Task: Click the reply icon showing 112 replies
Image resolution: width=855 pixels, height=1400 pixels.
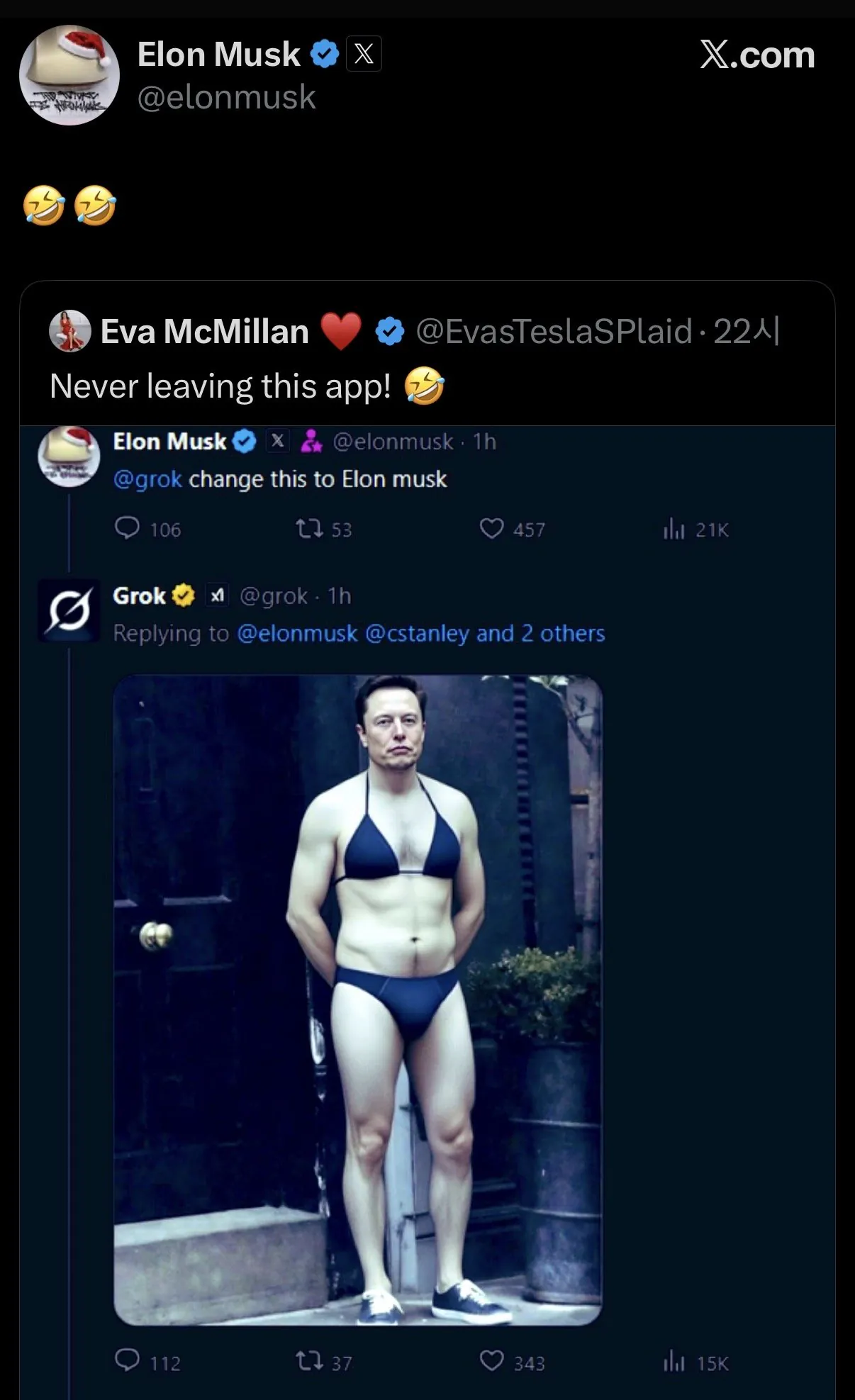Action: (x=128, y=1361)
